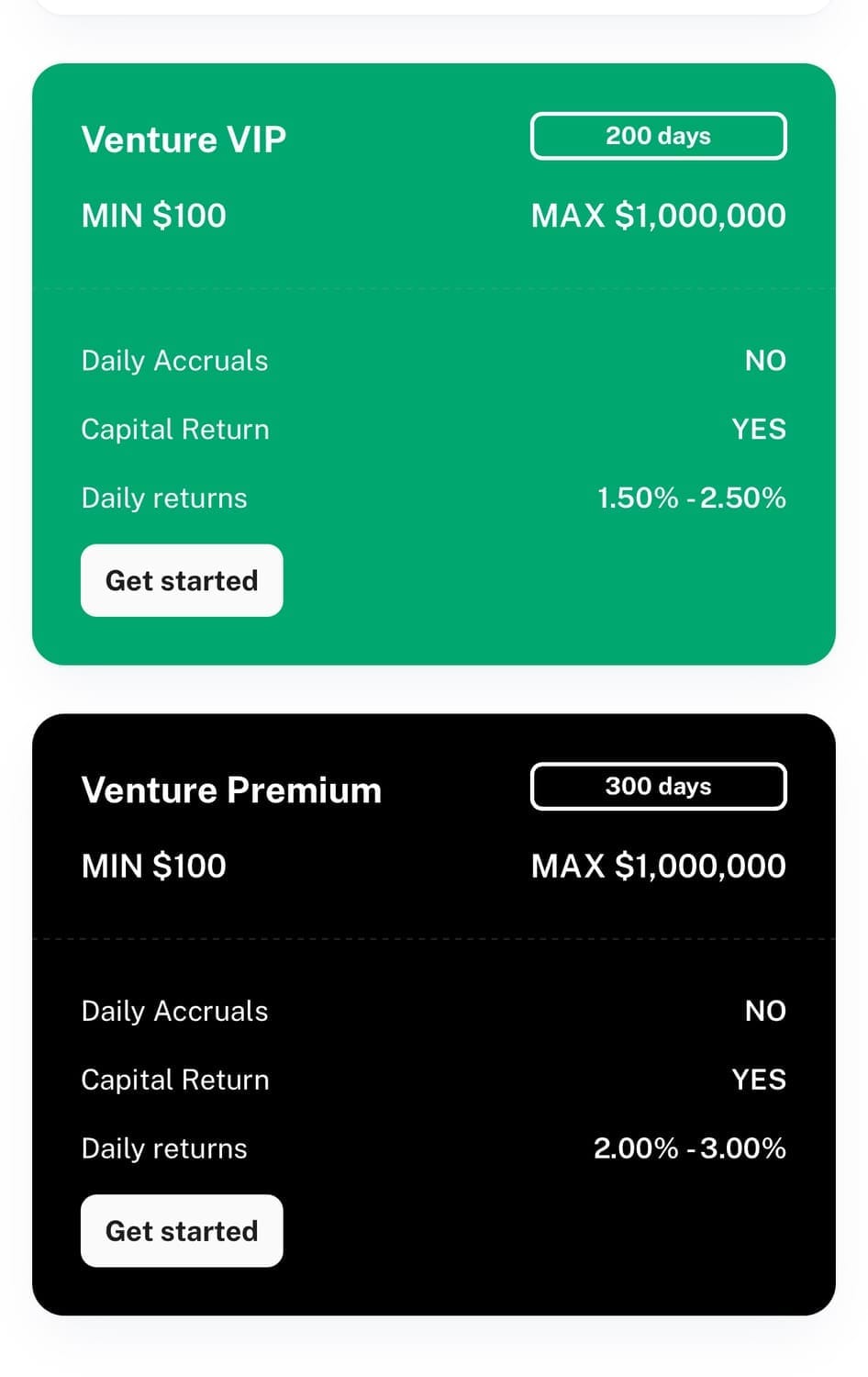The width and height of the screenshot is (868, 1377).
Task: Click Daily returns label in Venture Premium
Action: click(164, 1147)
